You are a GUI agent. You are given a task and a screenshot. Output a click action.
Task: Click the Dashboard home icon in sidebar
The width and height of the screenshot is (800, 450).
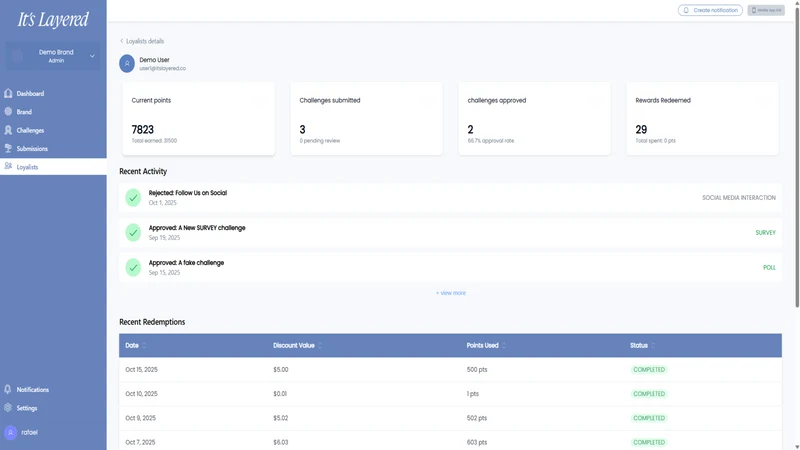tap(8, 93)
